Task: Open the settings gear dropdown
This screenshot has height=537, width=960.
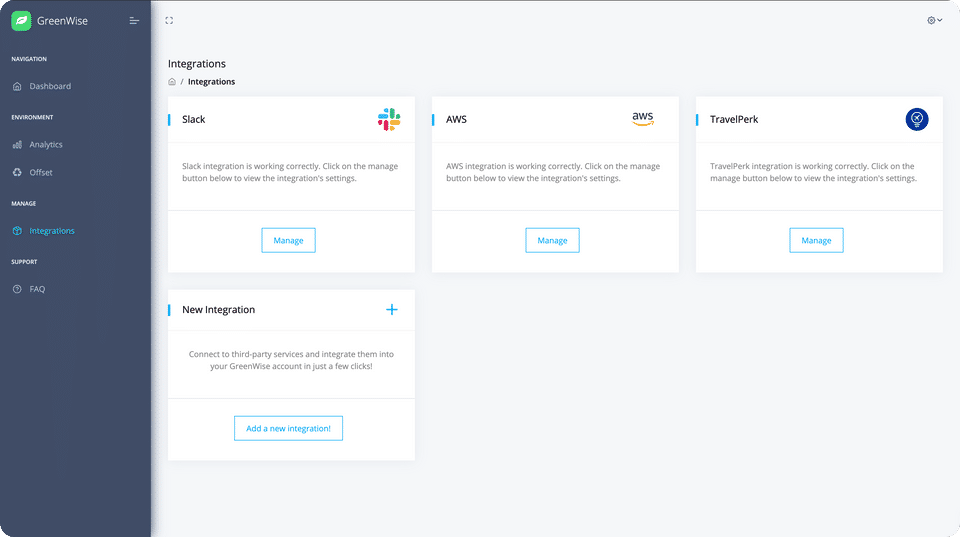Action: (934, 20)
